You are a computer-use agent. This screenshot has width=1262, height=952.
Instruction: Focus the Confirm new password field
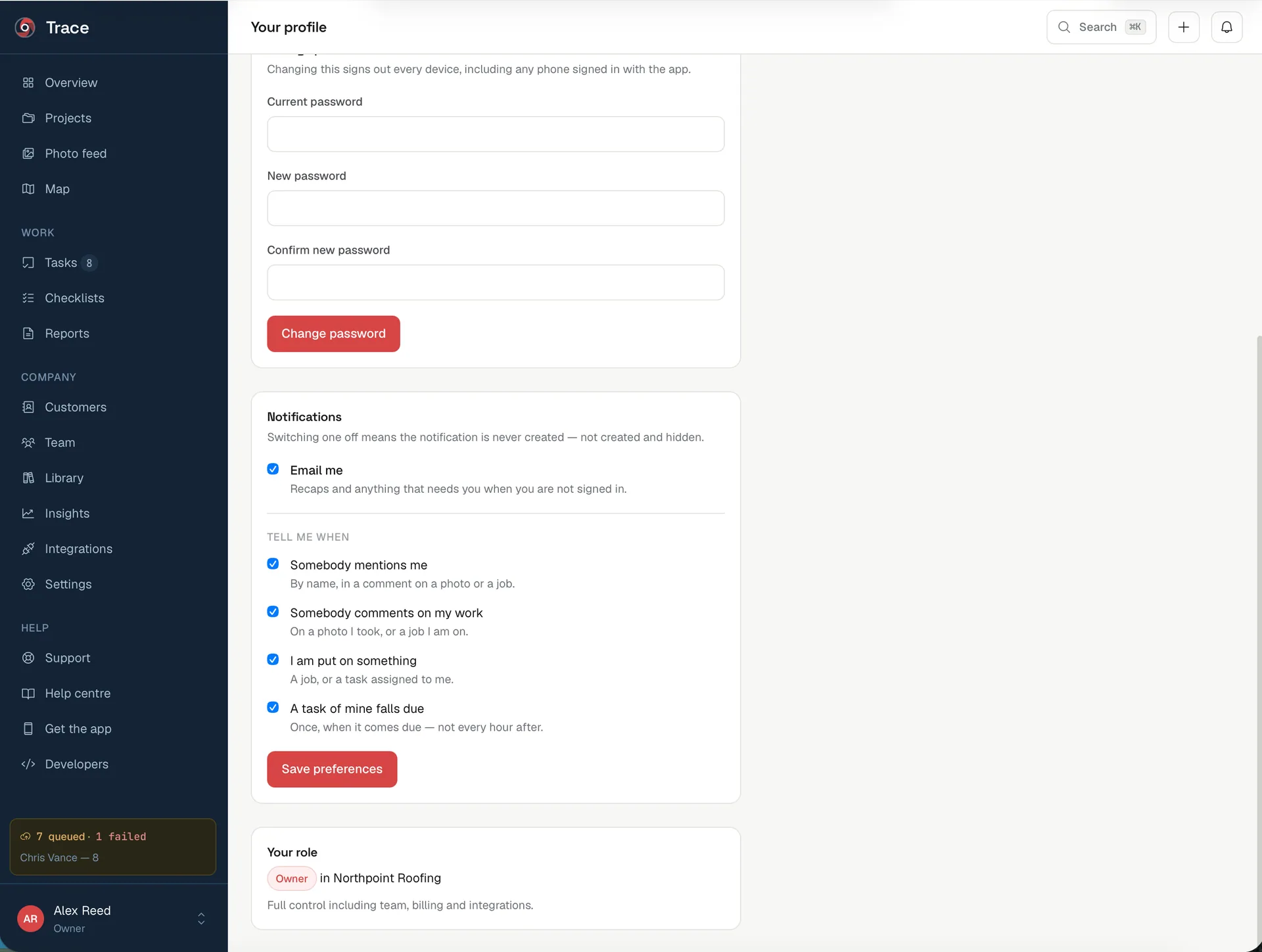pos(496,283)
